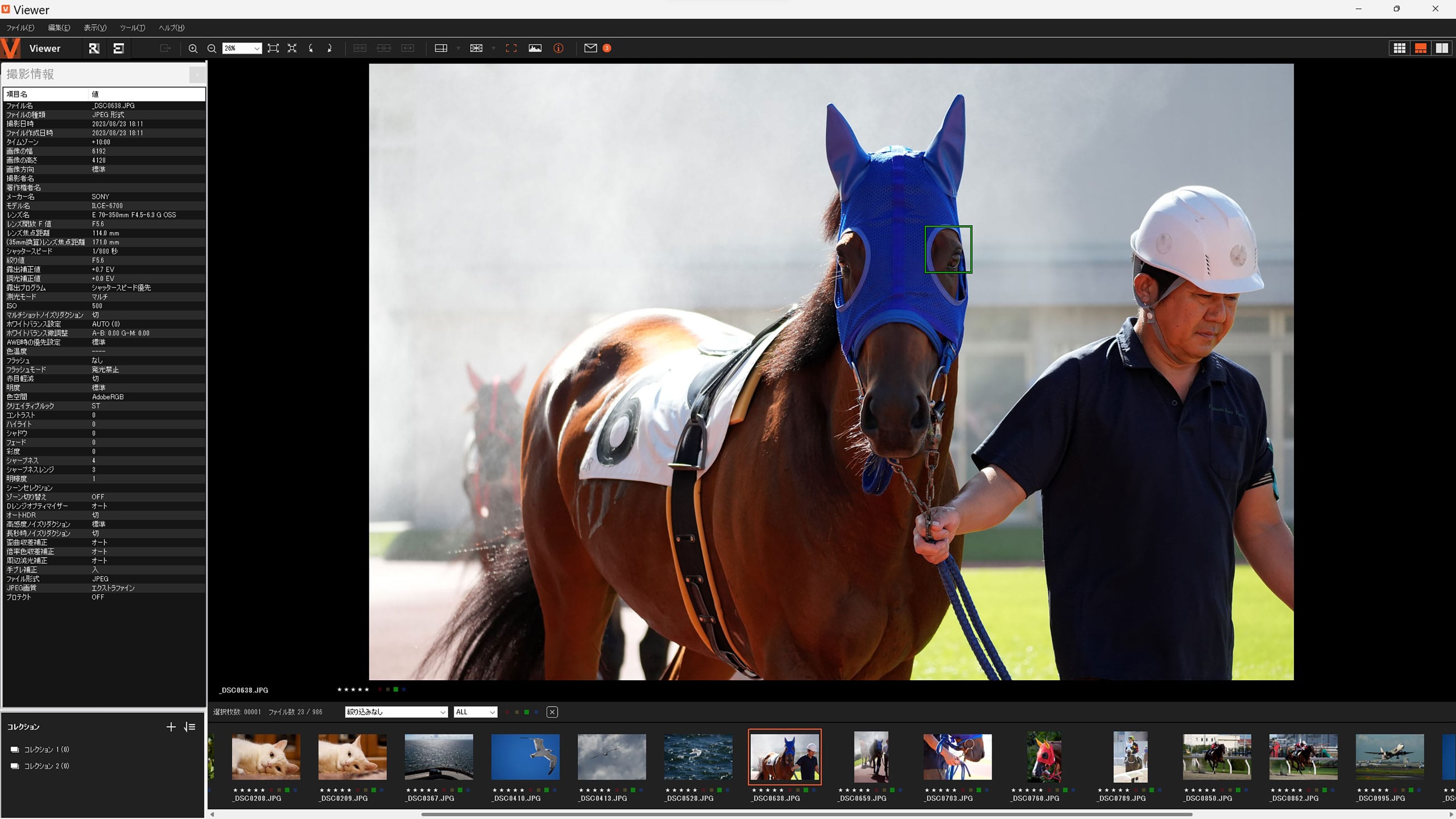This screenshot has height=819, width=1456.
Task: Launch the Edit app icon
Action: (x=118, y=48)
